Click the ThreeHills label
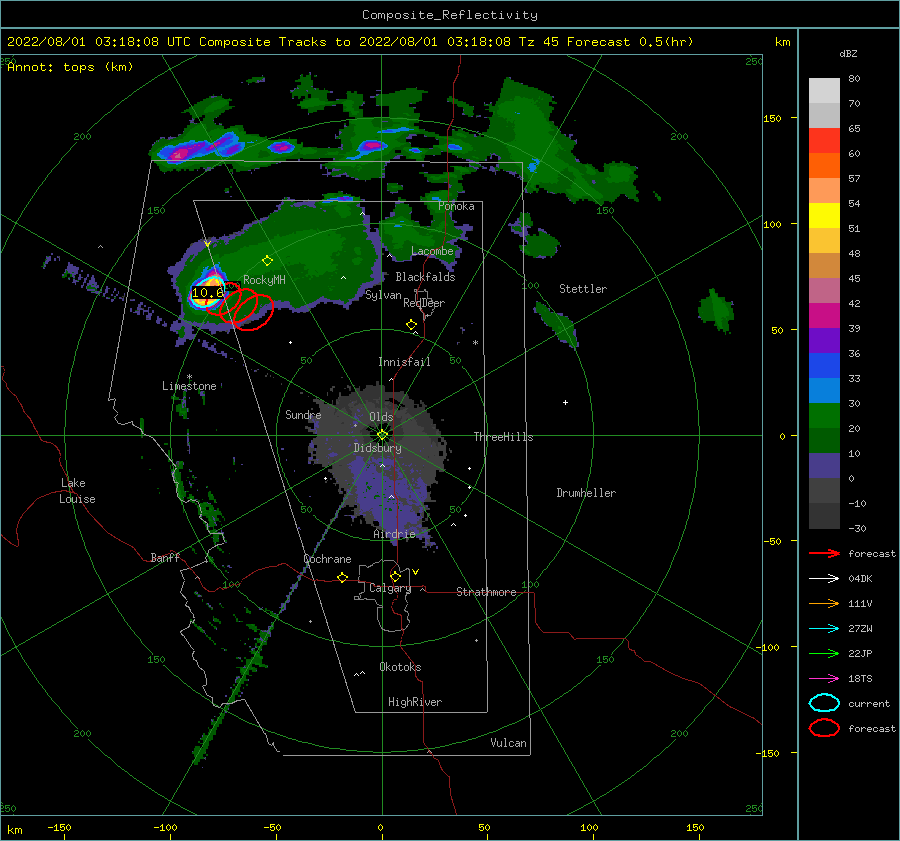The image size is (900, 841). (503, 437)
